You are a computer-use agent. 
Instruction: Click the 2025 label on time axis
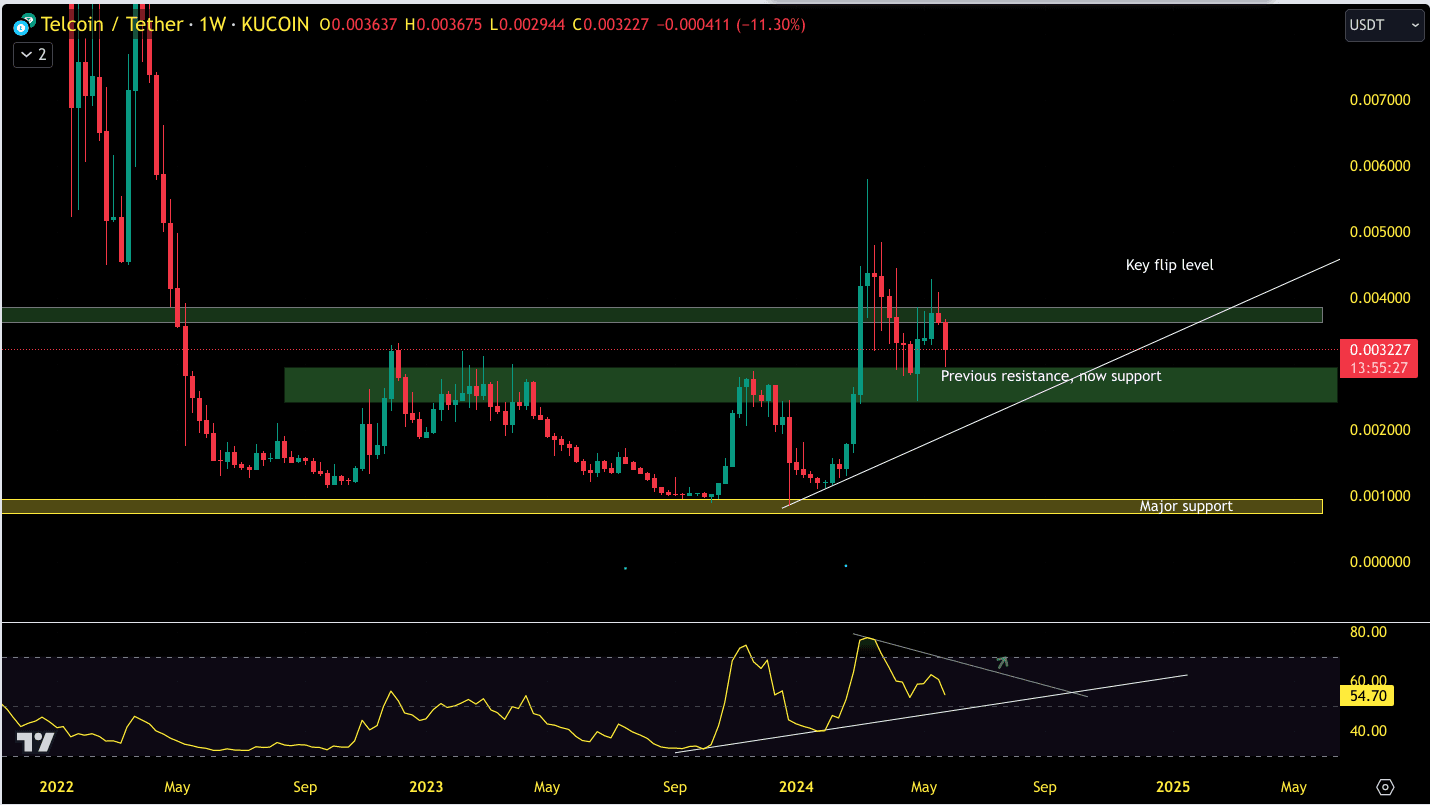(x=1174, y=787)
